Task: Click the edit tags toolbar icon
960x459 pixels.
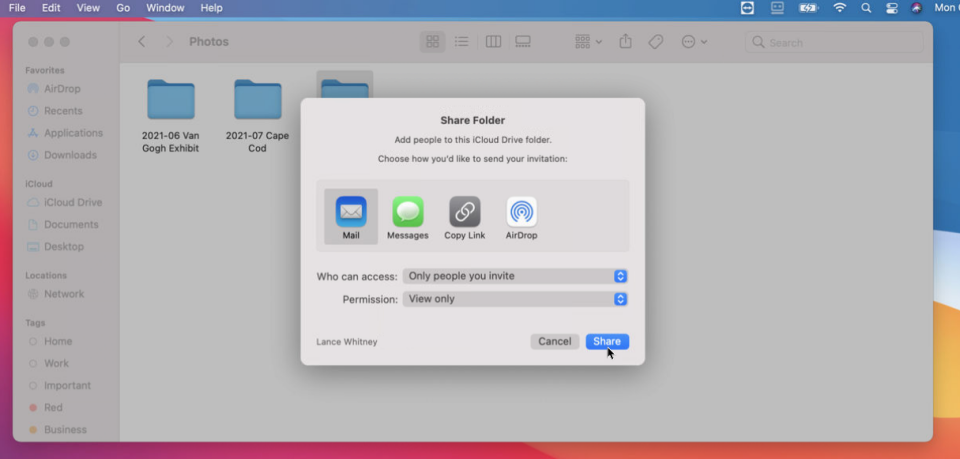Action: click(655, 42)
